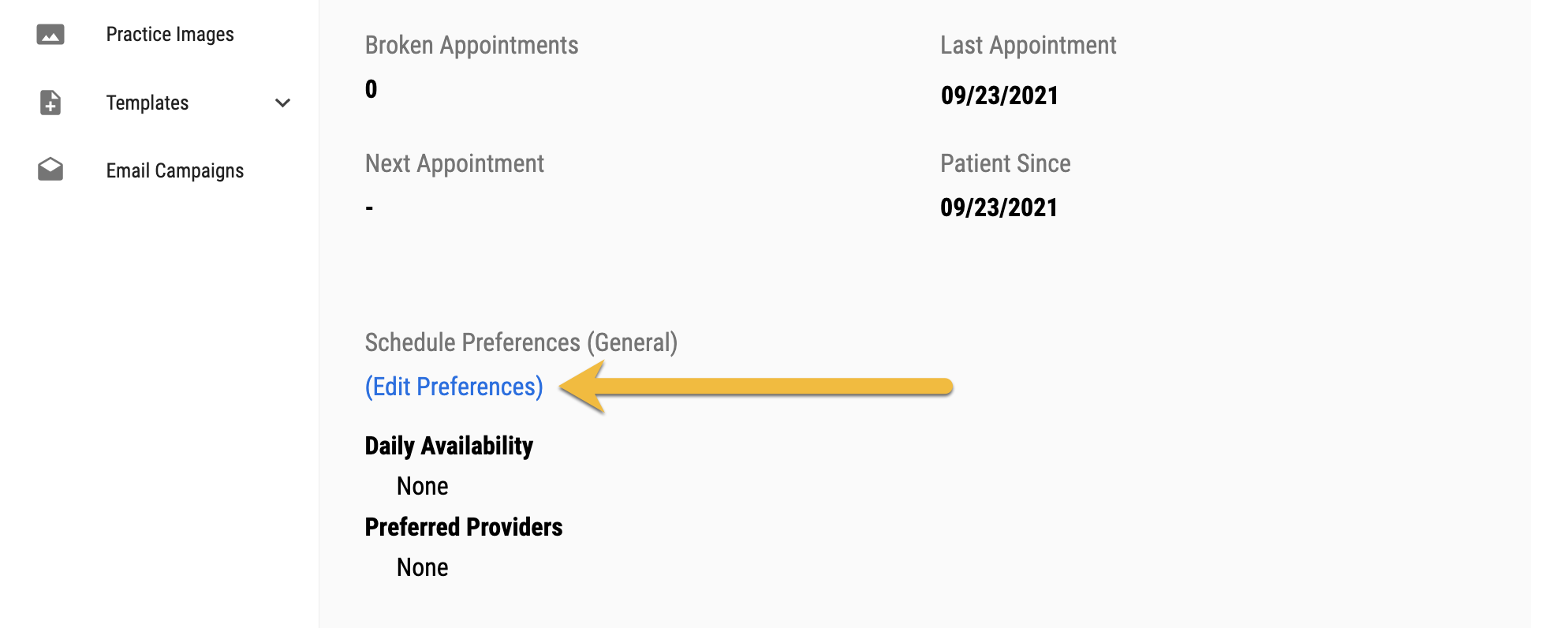The width and height of the screenshot is (1568, 628).
Task: Select the None value under Preferred Providers
Action: pos(422,567)
